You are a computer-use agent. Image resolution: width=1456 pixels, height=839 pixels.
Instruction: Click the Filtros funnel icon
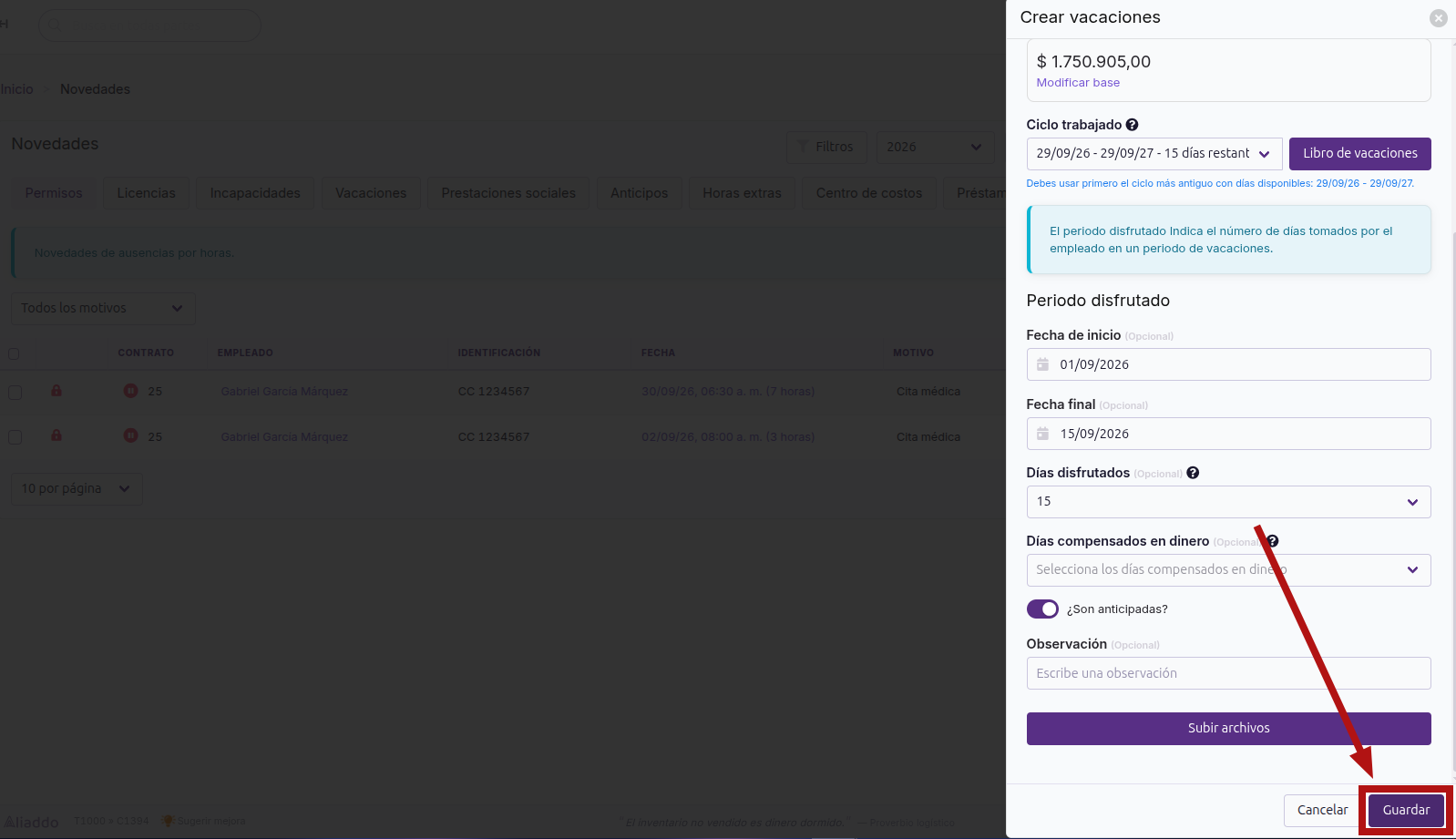tap(803, 147)
